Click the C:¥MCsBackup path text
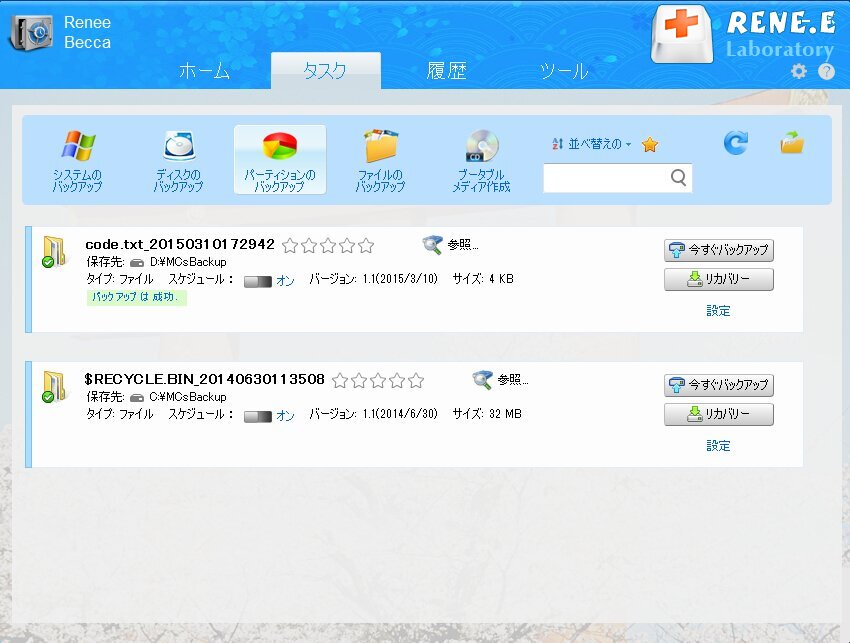Screen dimensions: 850x643 188,397
